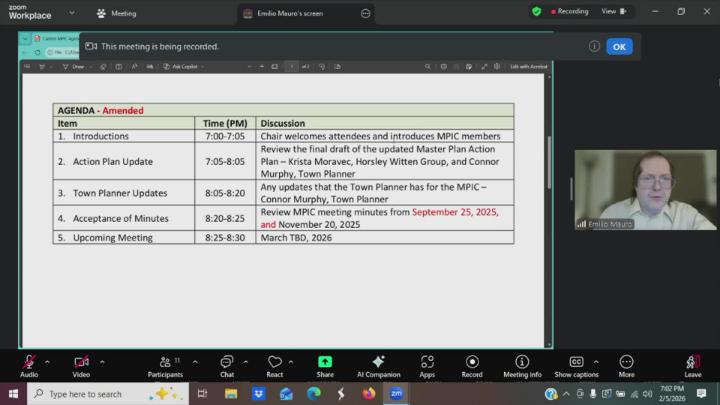This screenshot has height=405, width=720.
Task: Dismiss recording notice with OK button
Action: [619, 46]
